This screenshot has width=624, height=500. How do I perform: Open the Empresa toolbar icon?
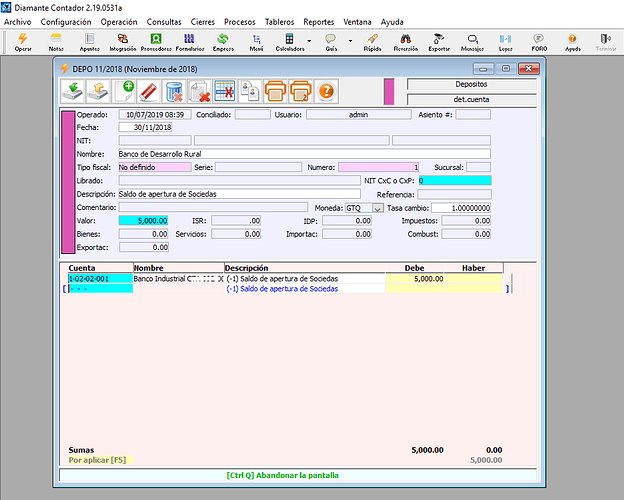click(223, 41)
